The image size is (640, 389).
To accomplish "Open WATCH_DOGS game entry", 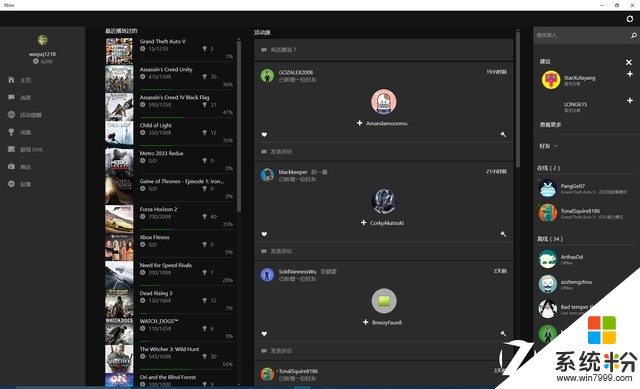I will (169, 331).
